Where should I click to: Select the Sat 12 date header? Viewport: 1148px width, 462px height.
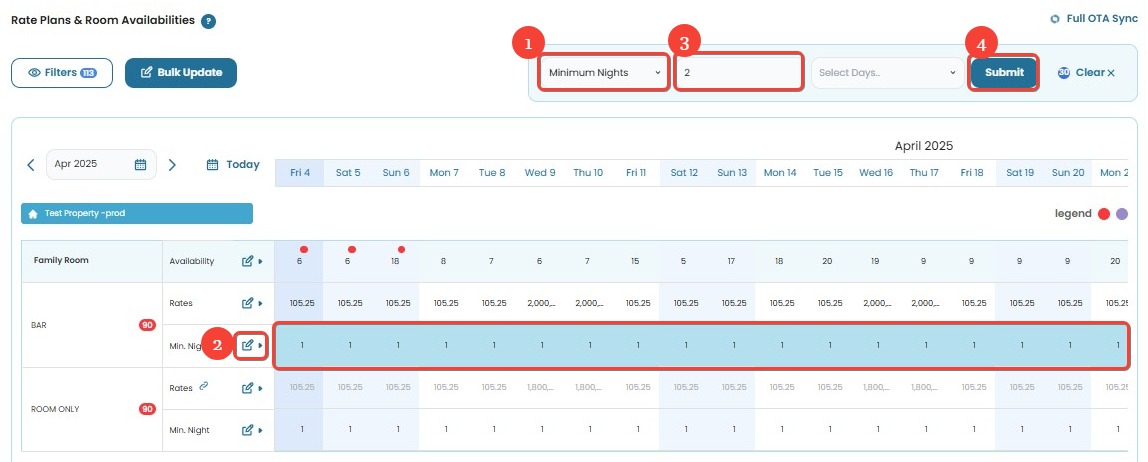684,173
